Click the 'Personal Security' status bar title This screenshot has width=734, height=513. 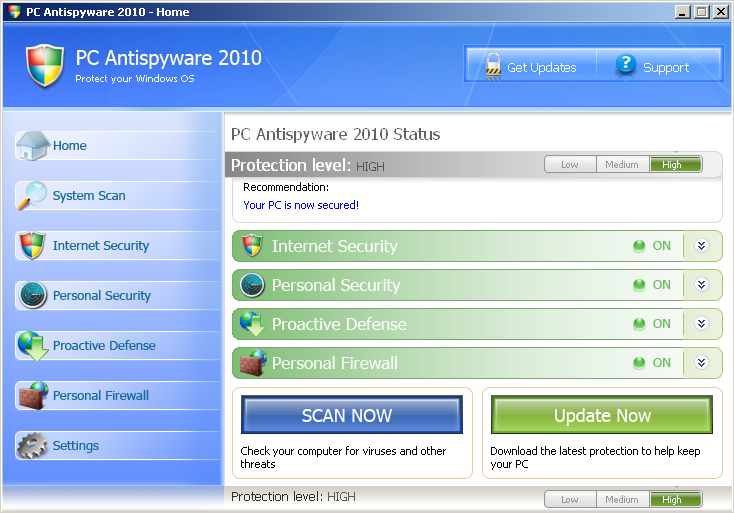coord(336,285)
